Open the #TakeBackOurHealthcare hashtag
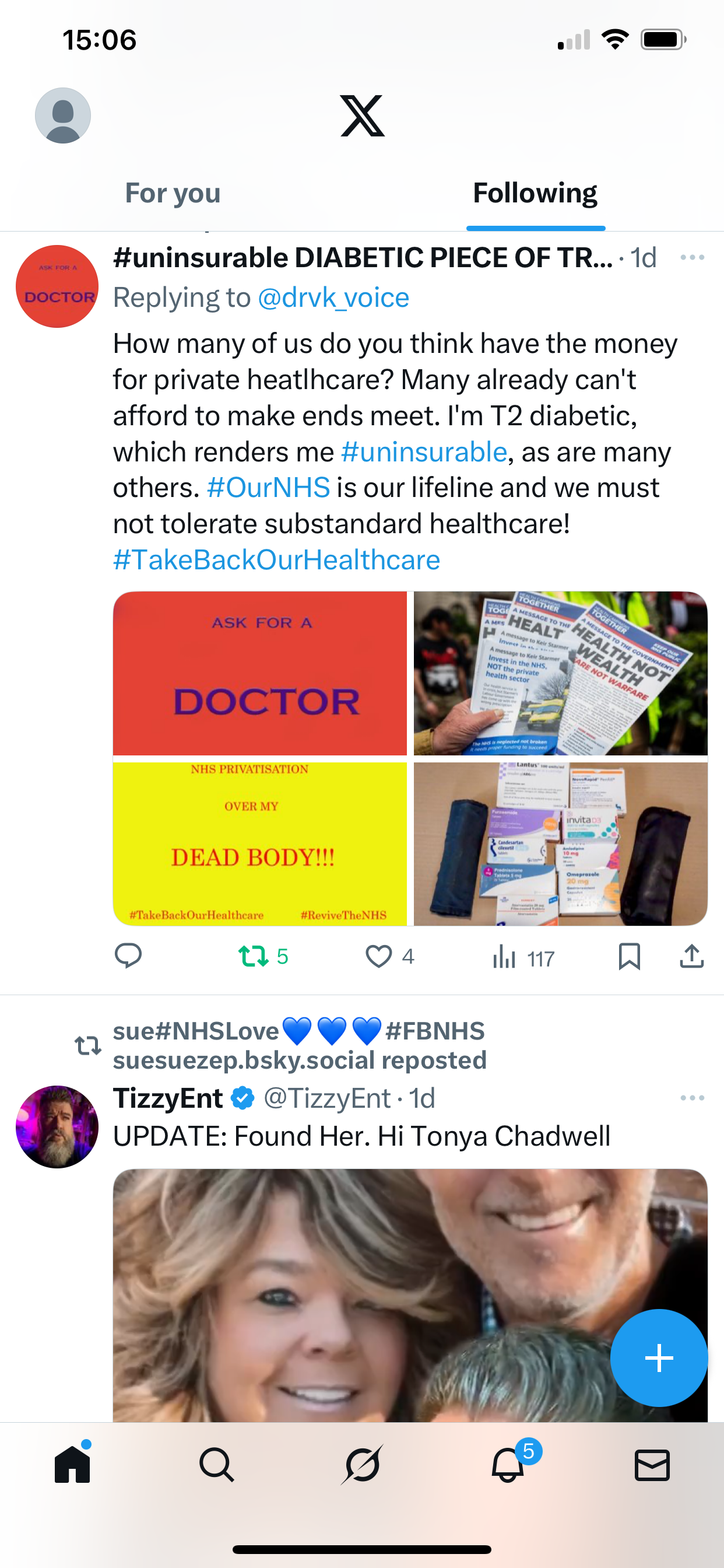The image size is (724, 1568). (x=277, y=559)
